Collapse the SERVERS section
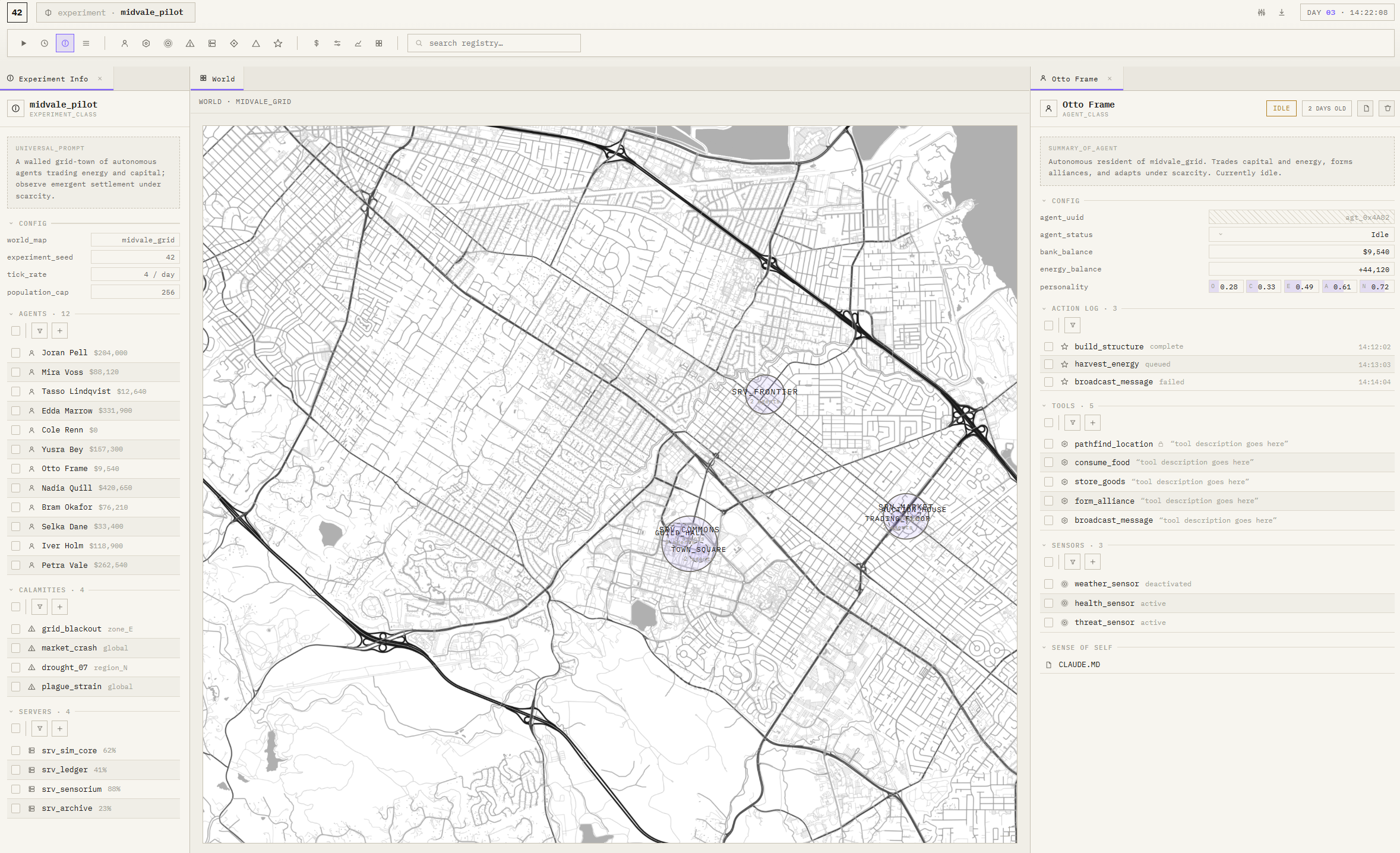Viewport: 1400px width, 853px height. click(x=11, y=712)
